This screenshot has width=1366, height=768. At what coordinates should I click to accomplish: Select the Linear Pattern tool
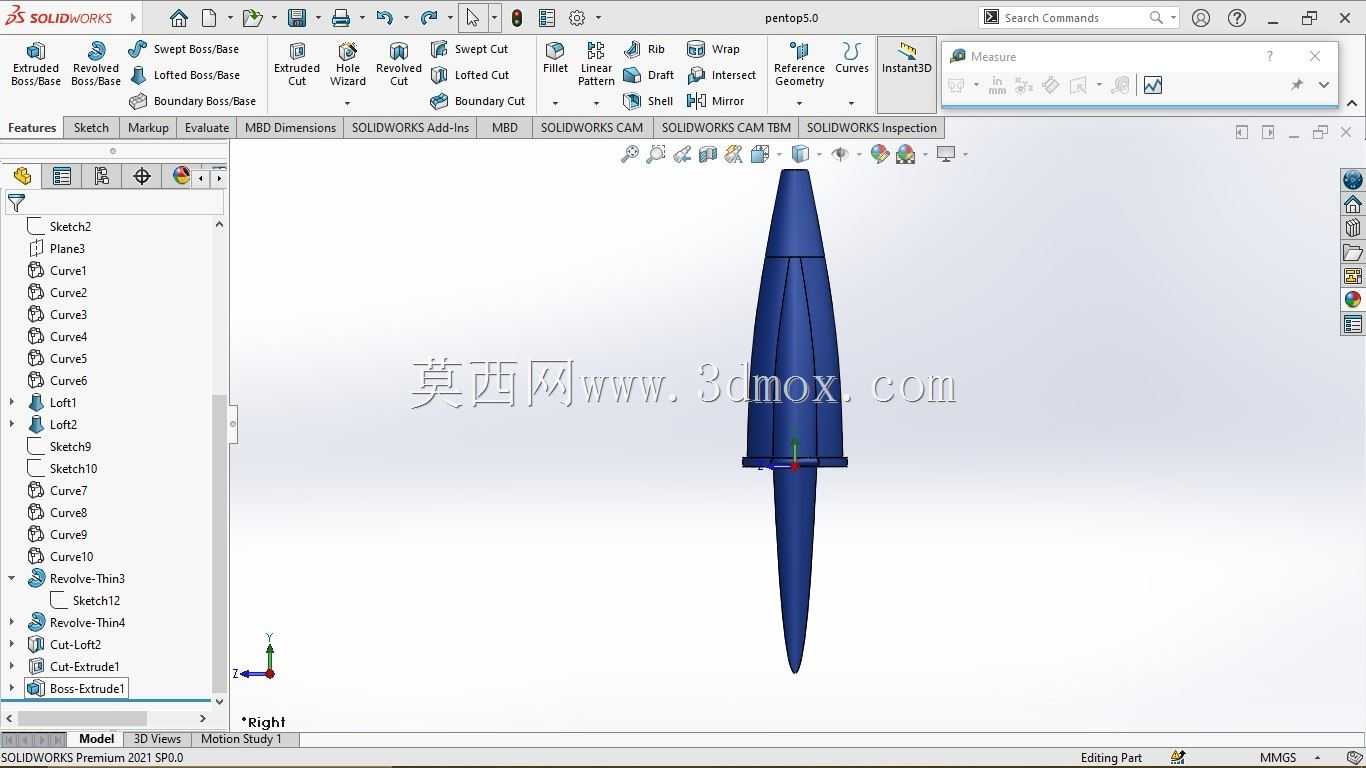click(x=596, y=64)
